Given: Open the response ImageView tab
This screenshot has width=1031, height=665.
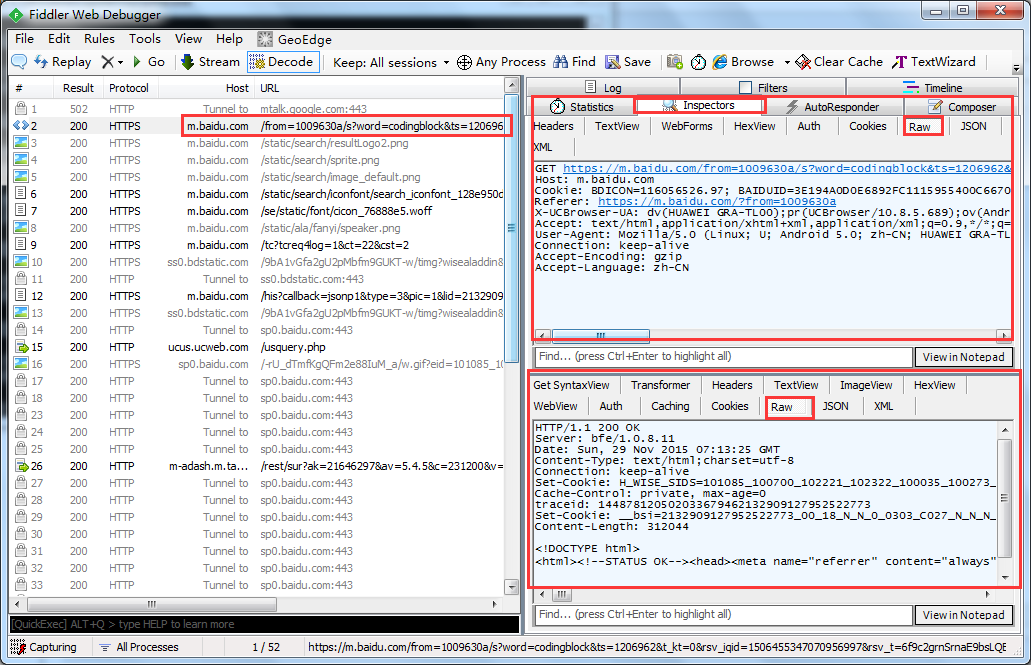Looking at the screenshot, I should 866,385.
